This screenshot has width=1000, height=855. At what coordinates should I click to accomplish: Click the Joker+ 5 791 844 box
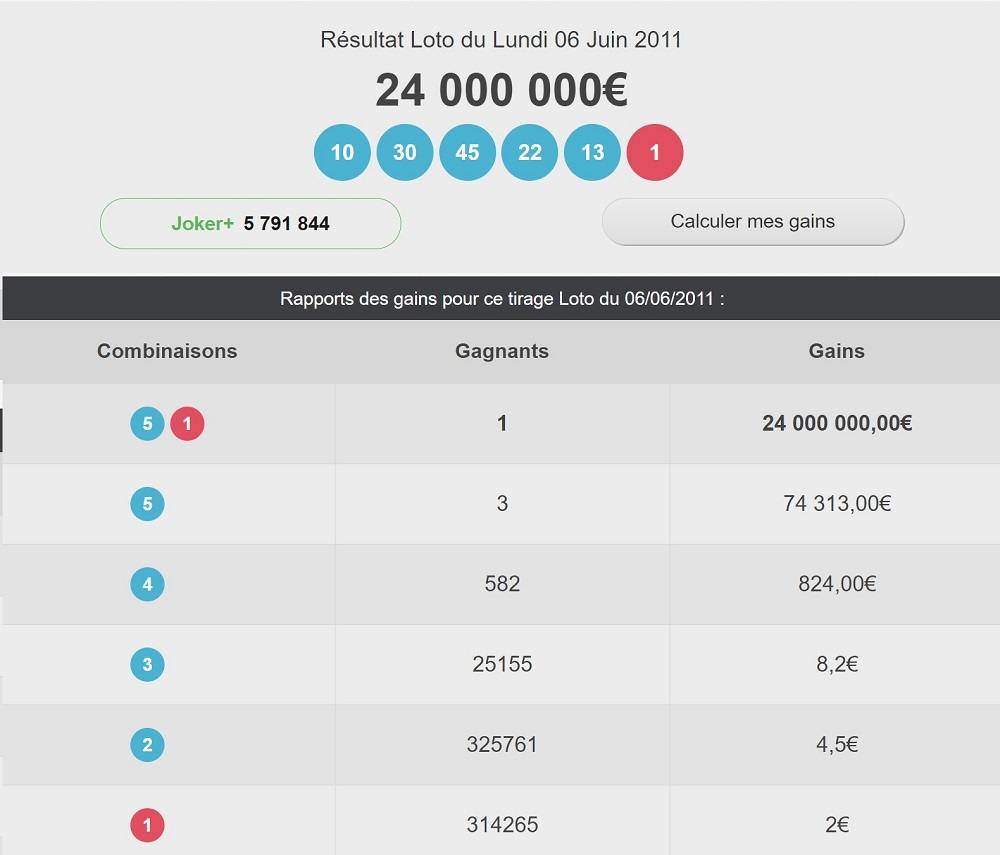pos(250,223)
